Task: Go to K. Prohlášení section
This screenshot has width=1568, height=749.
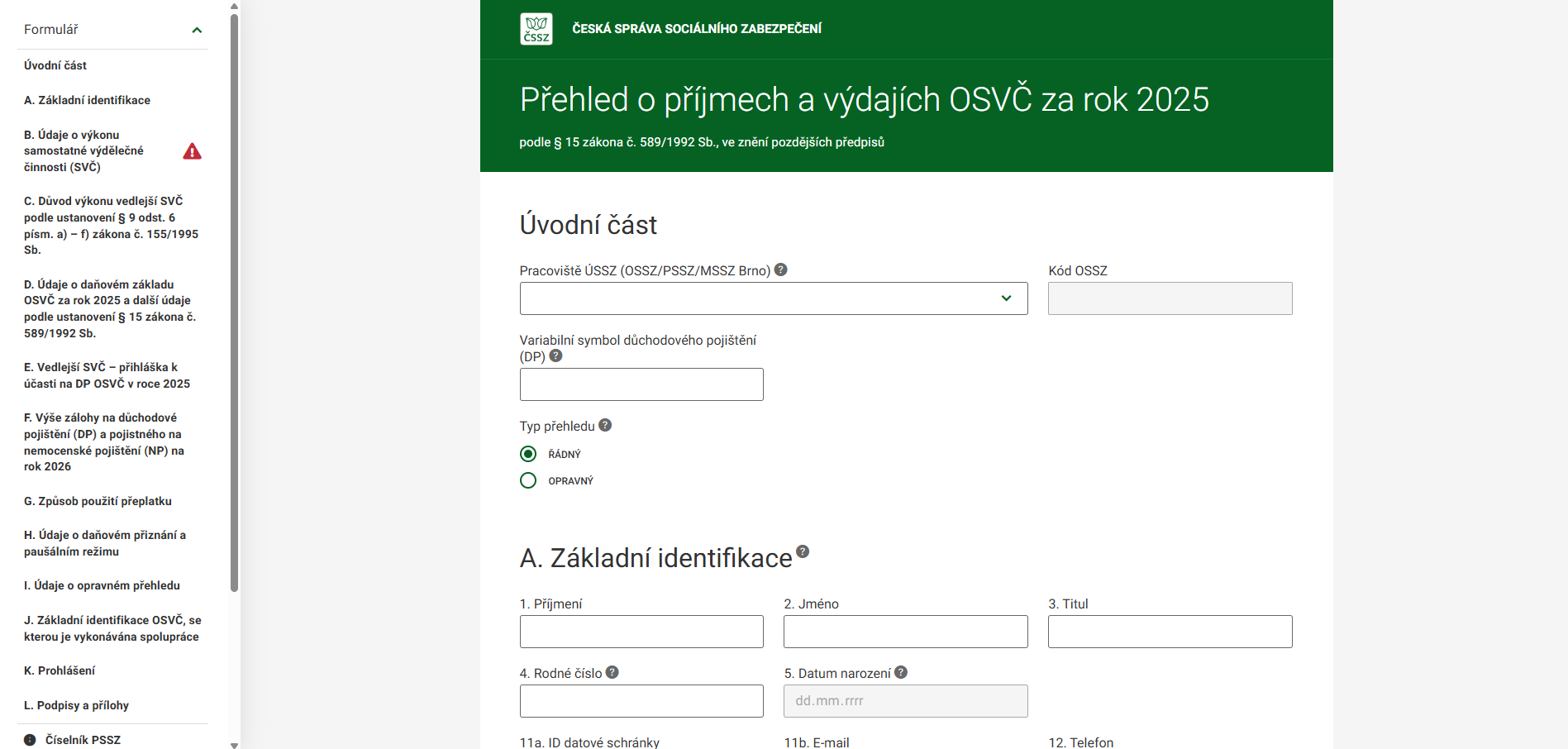Action: pos(60,670)
